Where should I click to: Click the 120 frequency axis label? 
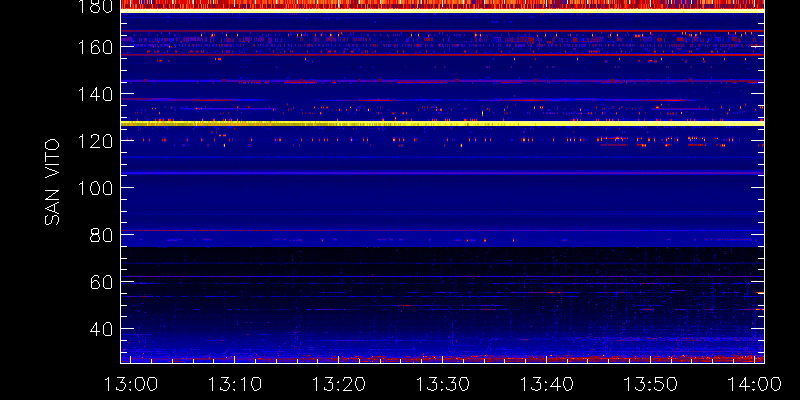[95, 141]
